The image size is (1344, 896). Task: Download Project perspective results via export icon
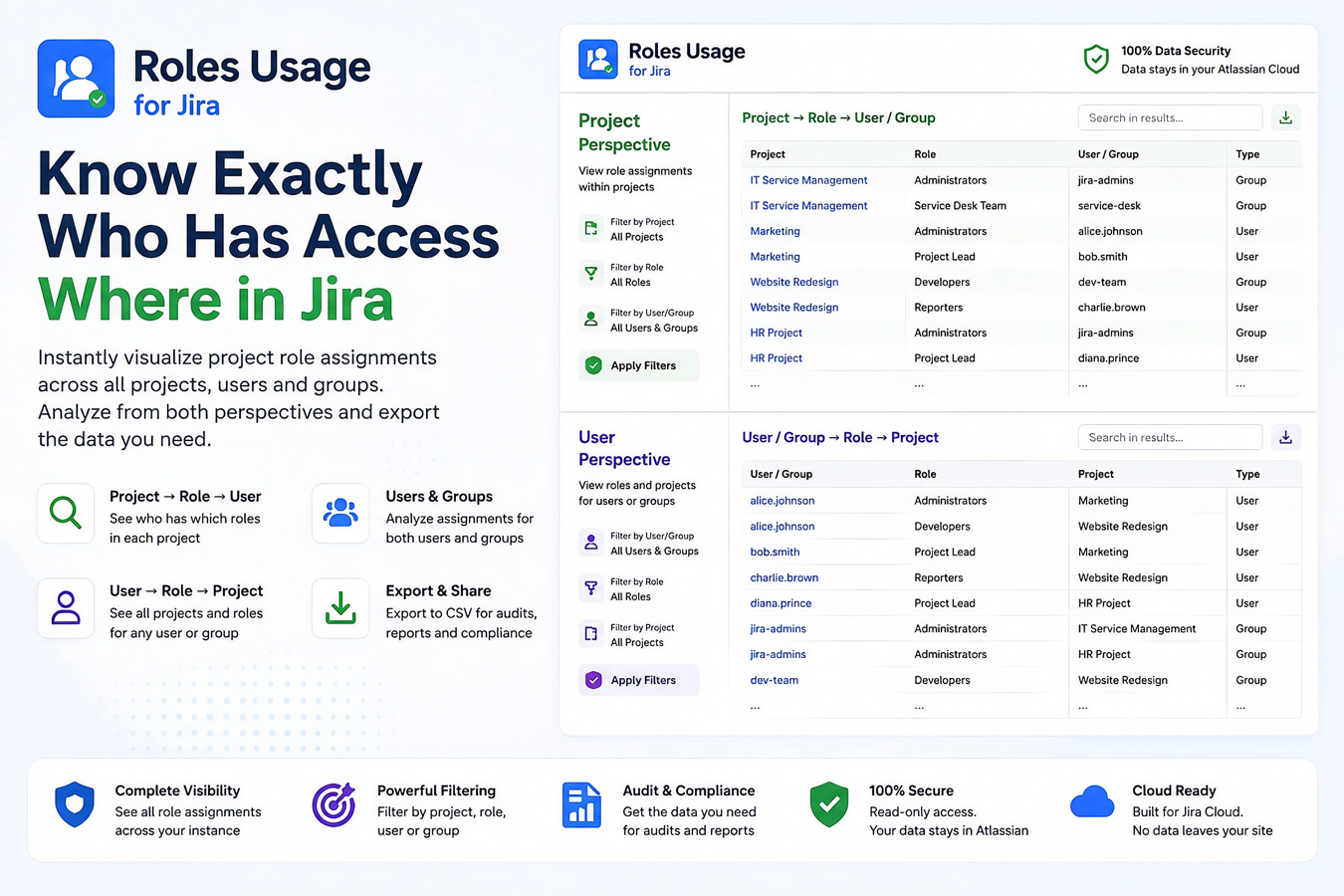pyautogui.click(x=1285, y=117)
